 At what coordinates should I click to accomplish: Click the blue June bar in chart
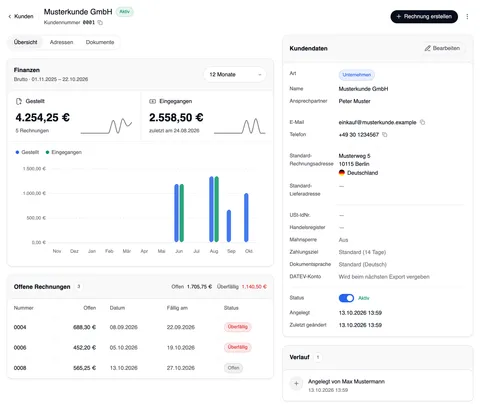(176, 213)
